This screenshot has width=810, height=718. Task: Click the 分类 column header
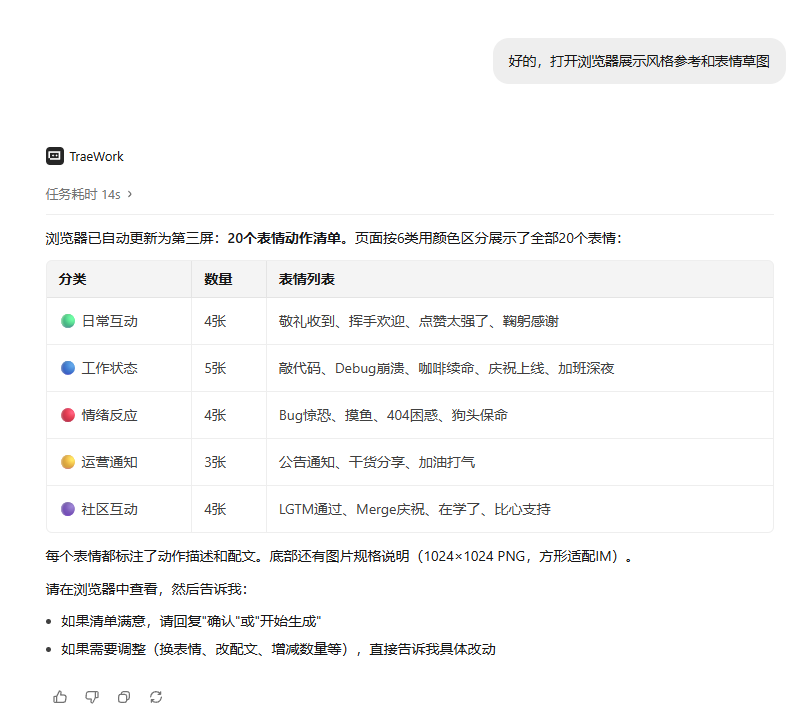pyautogui.click(x=119, y=279)
